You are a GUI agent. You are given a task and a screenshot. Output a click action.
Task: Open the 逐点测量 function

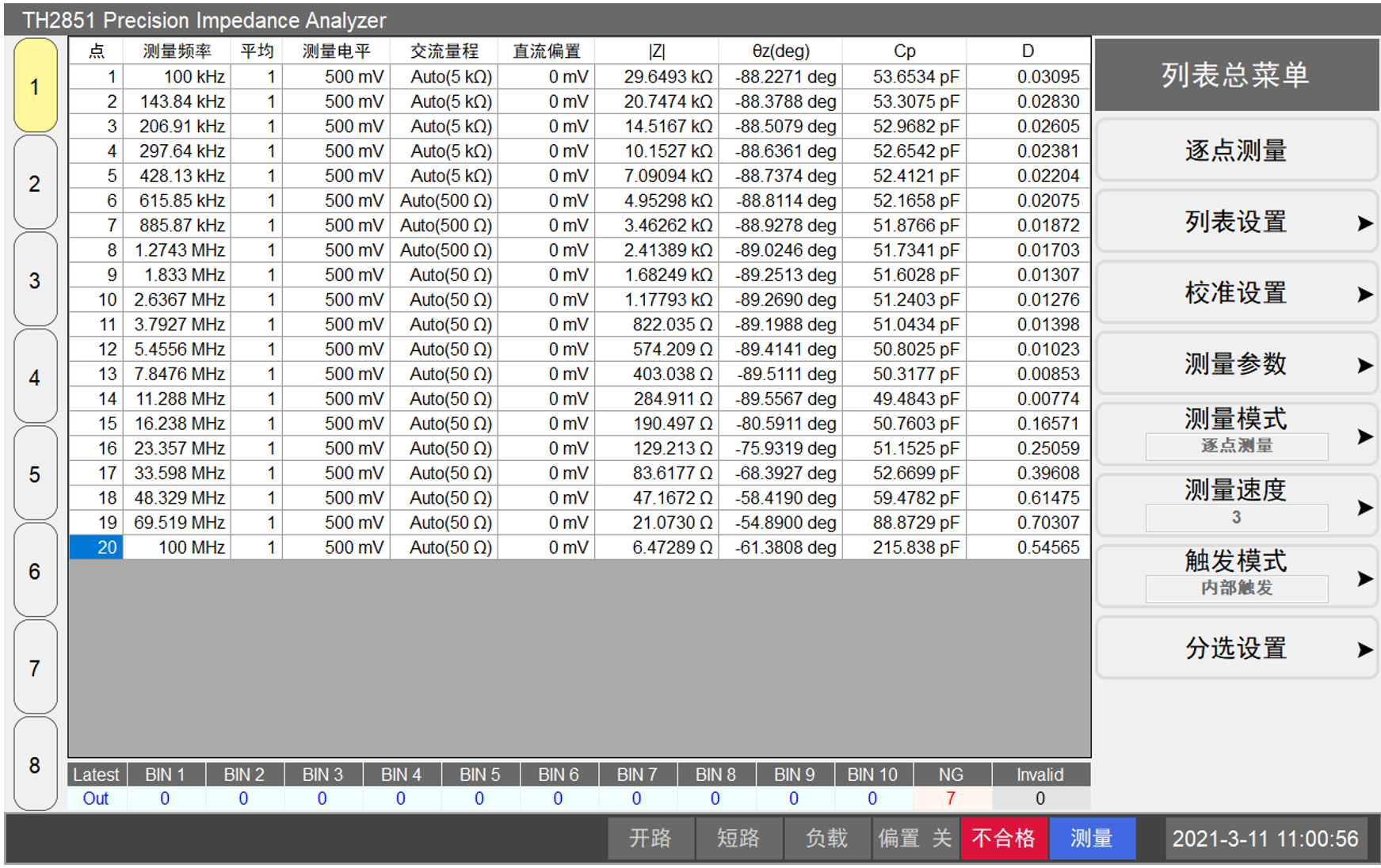coord(1235,150)
